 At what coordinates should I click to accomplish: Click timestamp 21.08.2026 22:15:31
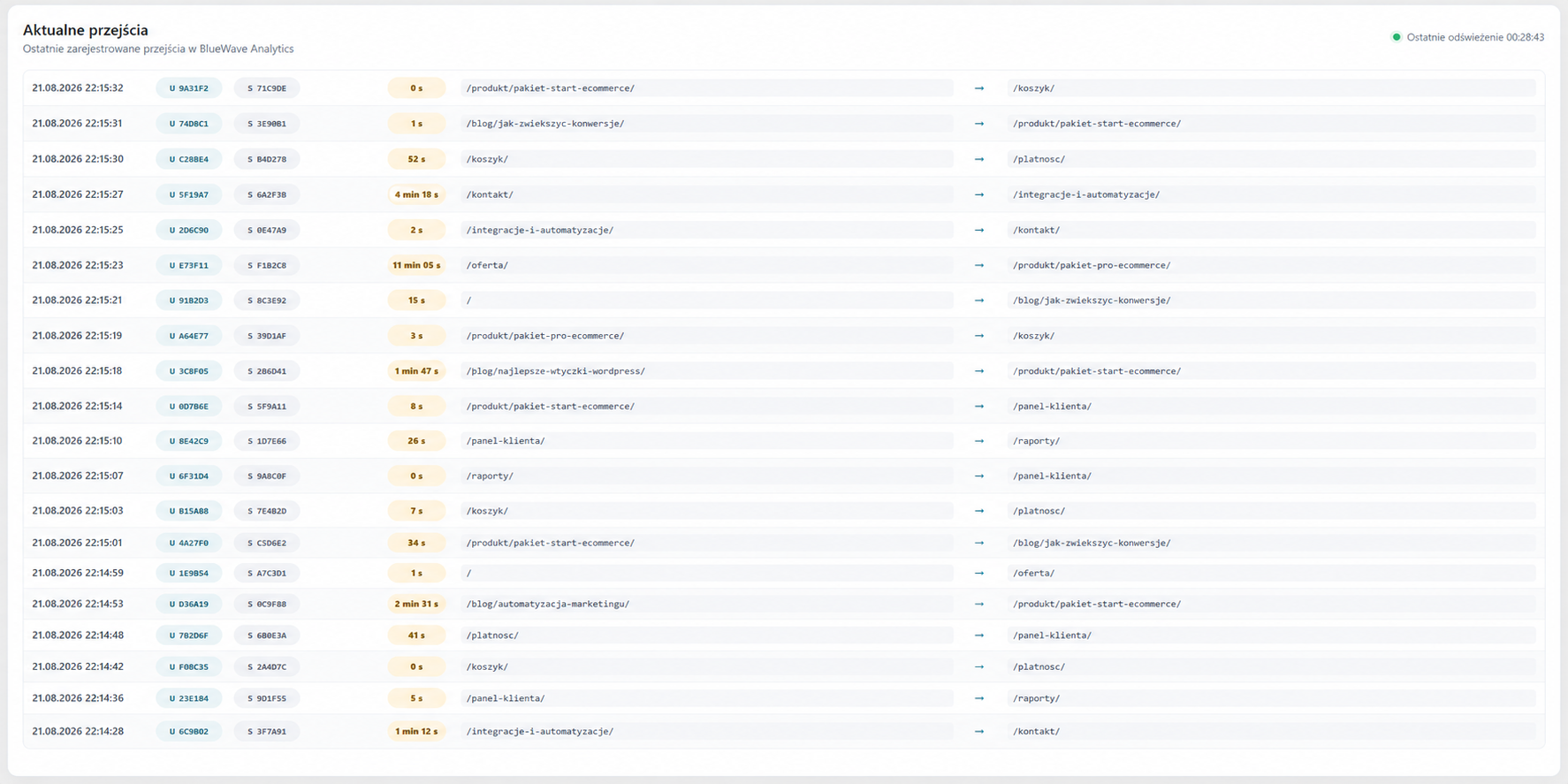tap(78, 124)
